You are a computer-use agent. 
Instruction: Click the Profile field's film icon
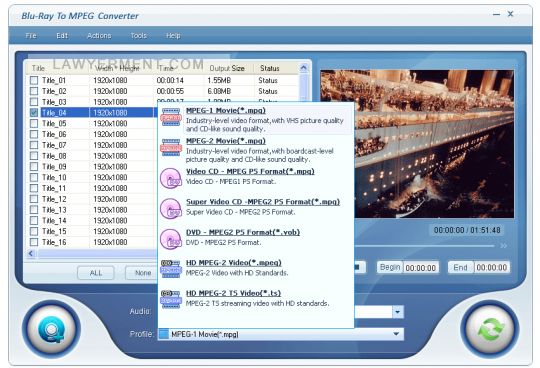164,334
